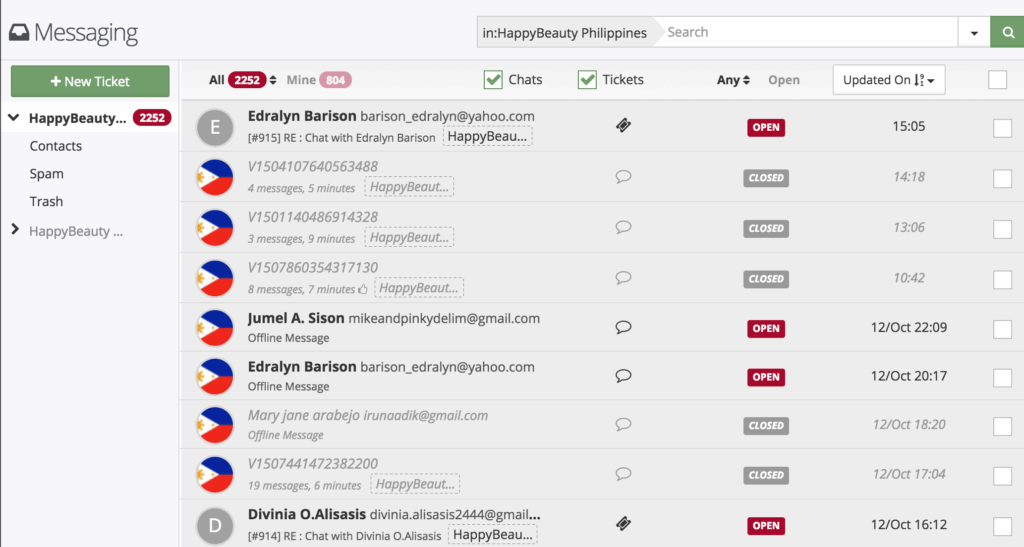Open the Contacts link in sidebar

(x=56, y=146)
